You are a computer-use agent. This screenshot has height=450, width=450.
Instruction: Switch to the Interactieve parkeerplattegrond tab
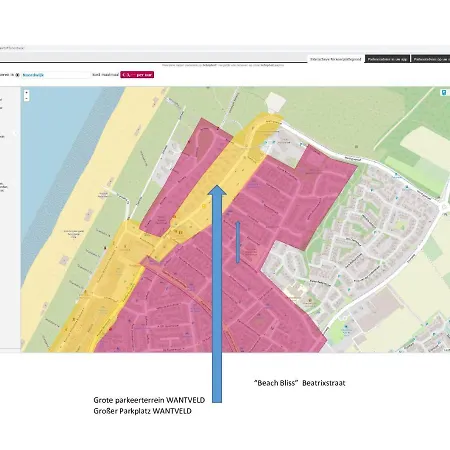coord(336,59)
